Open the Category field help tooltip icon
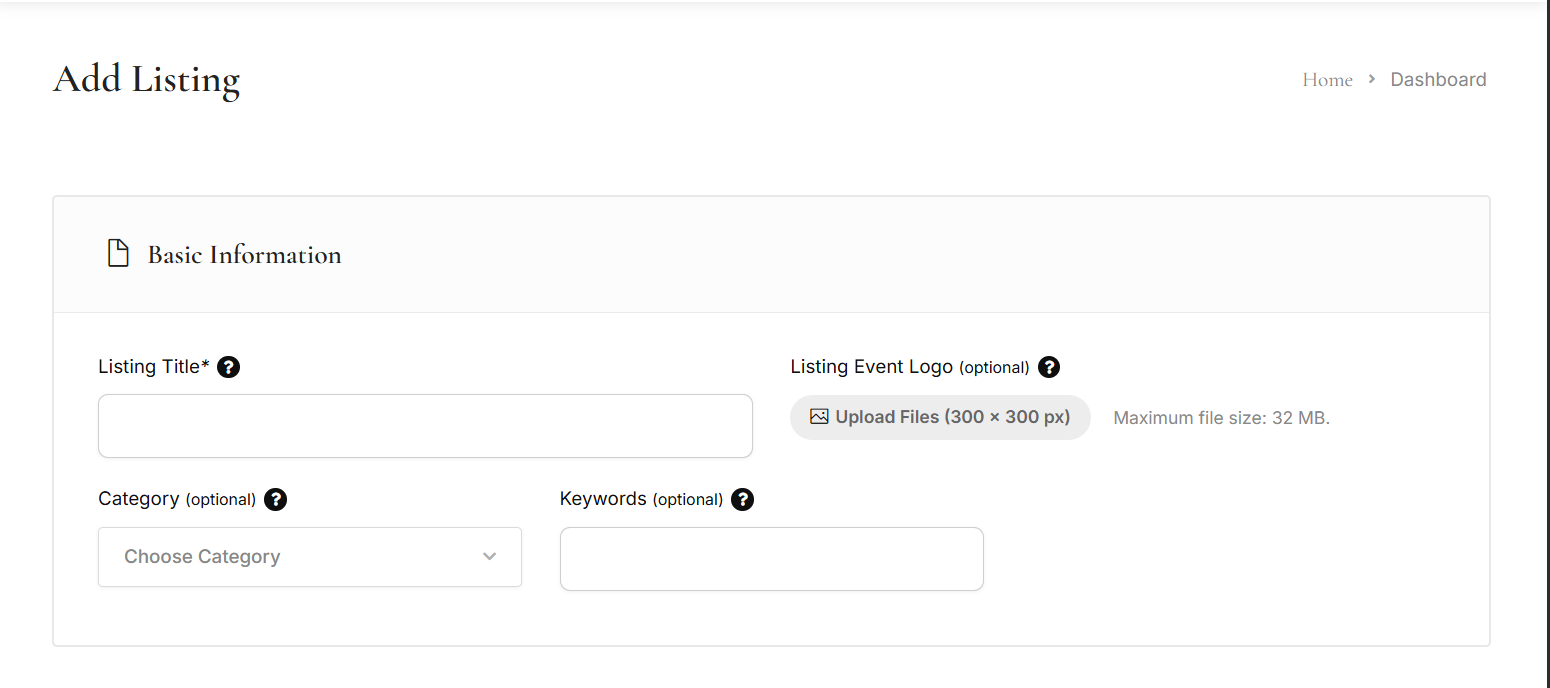Image resolution: width=1550 pixels, height=688 pixels. click(x=275, y=499)
